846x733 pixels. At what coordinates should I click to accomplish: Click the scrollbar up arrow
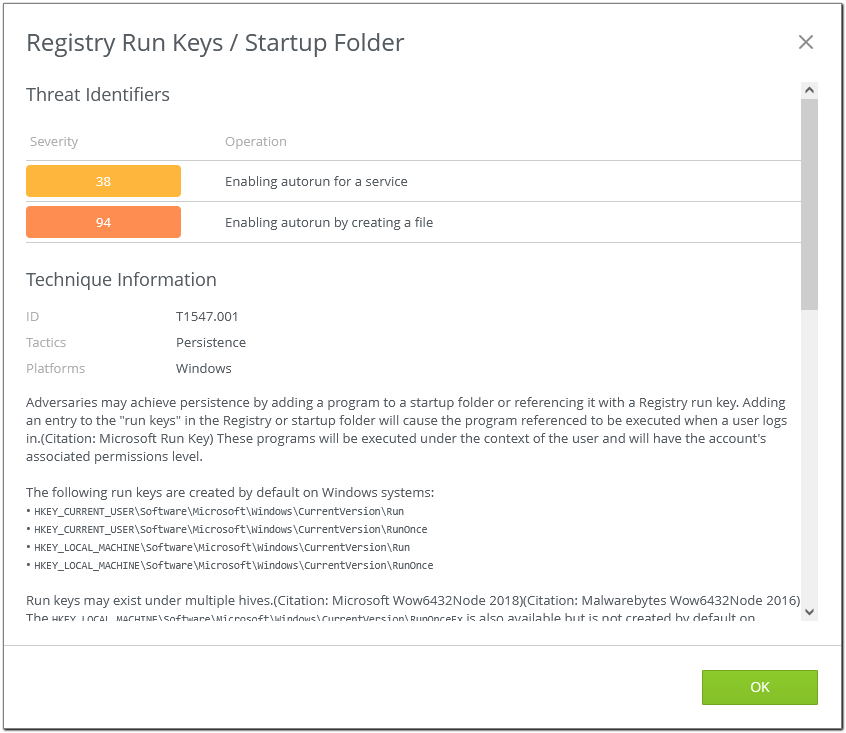pyautogui.click(x=810, y=90)
